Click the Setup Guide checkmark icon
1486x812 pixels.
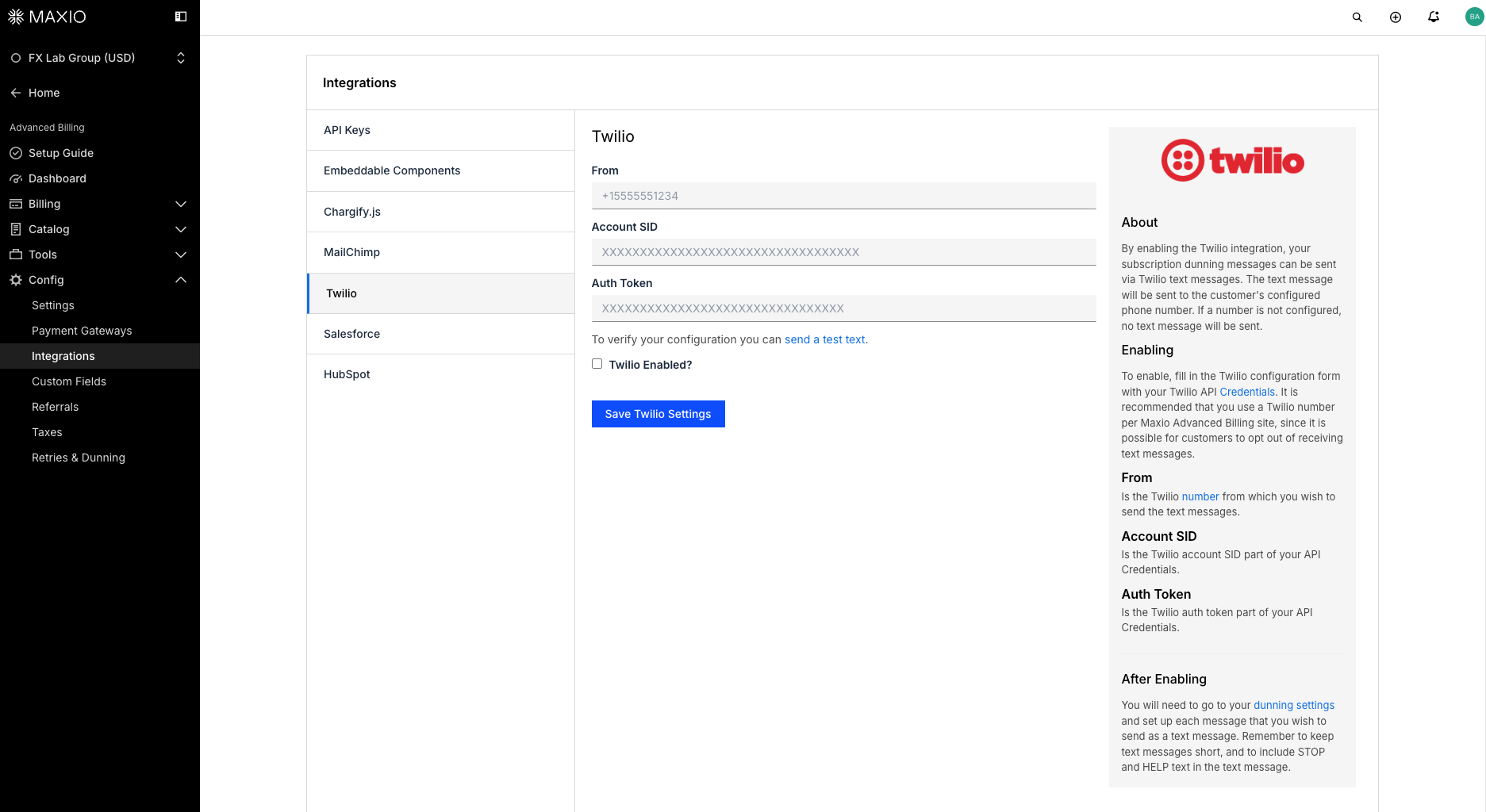coord(16,153)
